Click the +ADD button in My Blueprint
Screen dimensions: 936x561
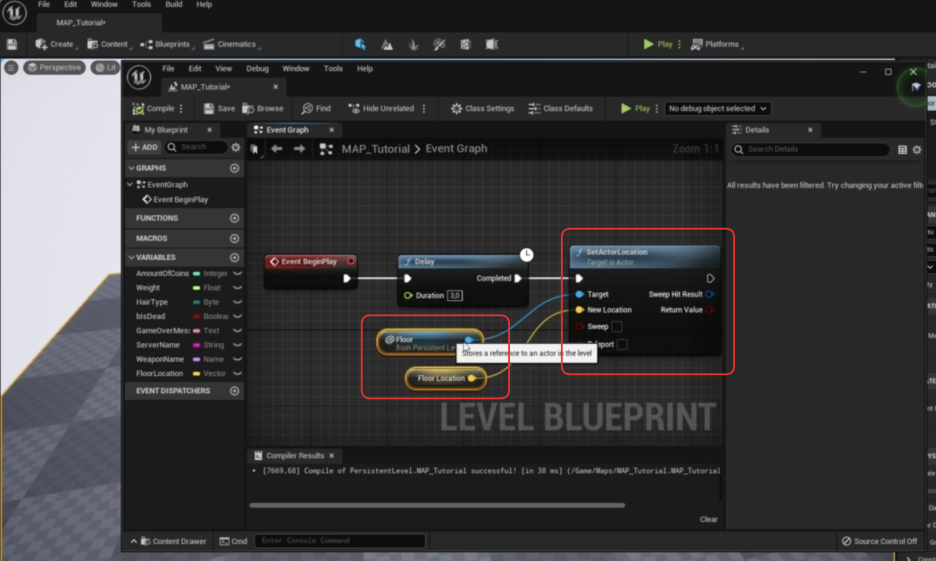(x=144, y=147)
